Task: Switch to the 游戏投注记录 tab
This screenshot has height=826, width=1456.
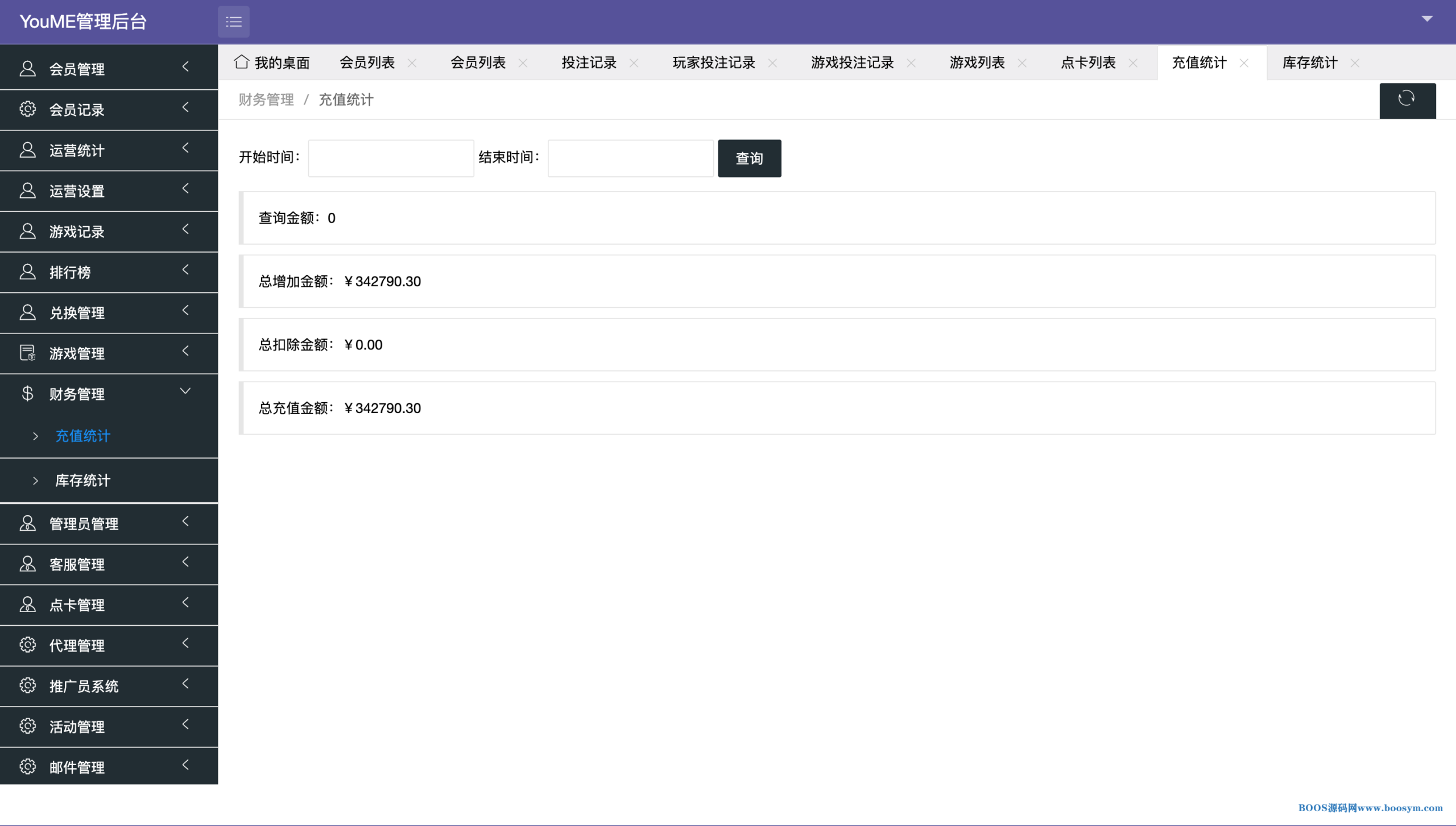Action: point(852,63)
